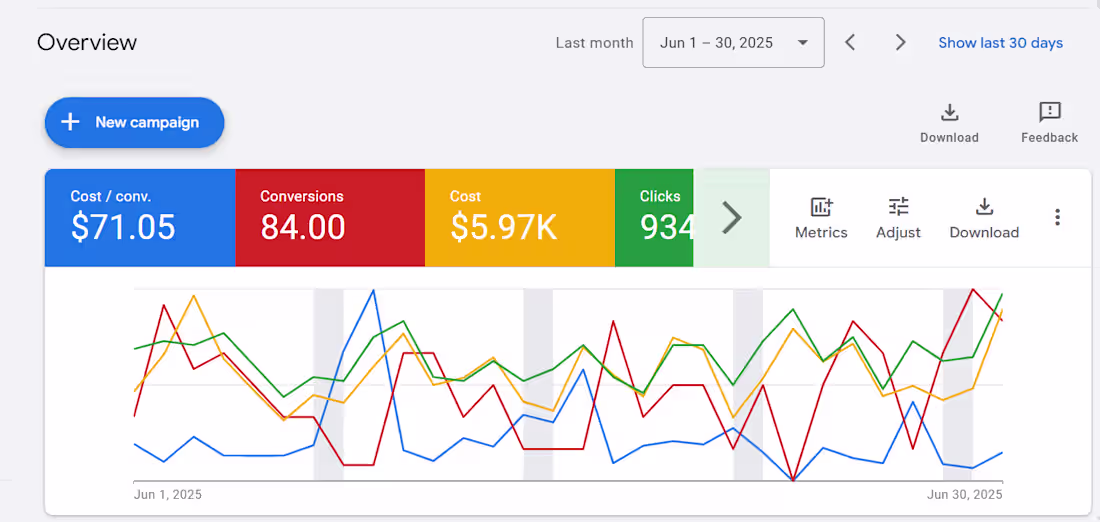Click the Overview heading
Screen dimensions: 1100x522
click(x=87, y=43)
